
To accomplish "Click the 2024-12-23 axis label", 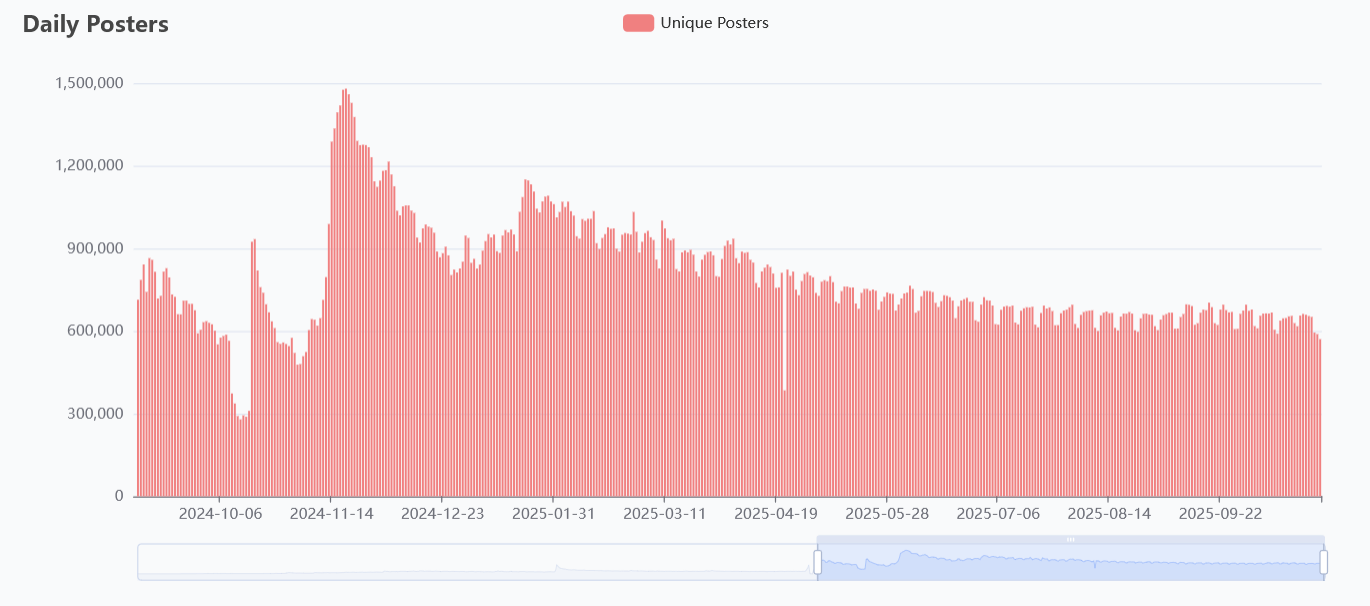I will click(442, 514).
